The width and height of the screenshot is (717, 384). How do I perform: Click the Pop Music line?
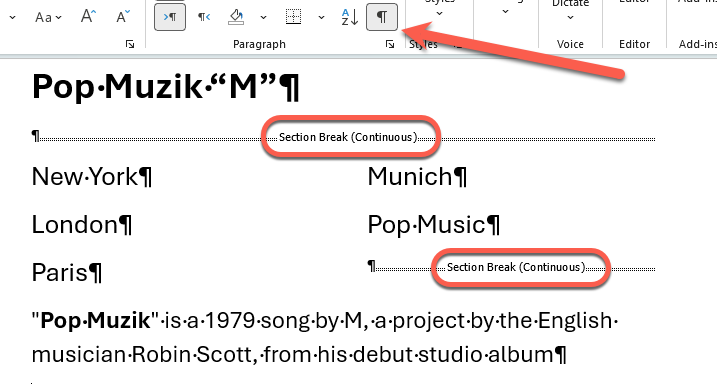click(433, 224)
